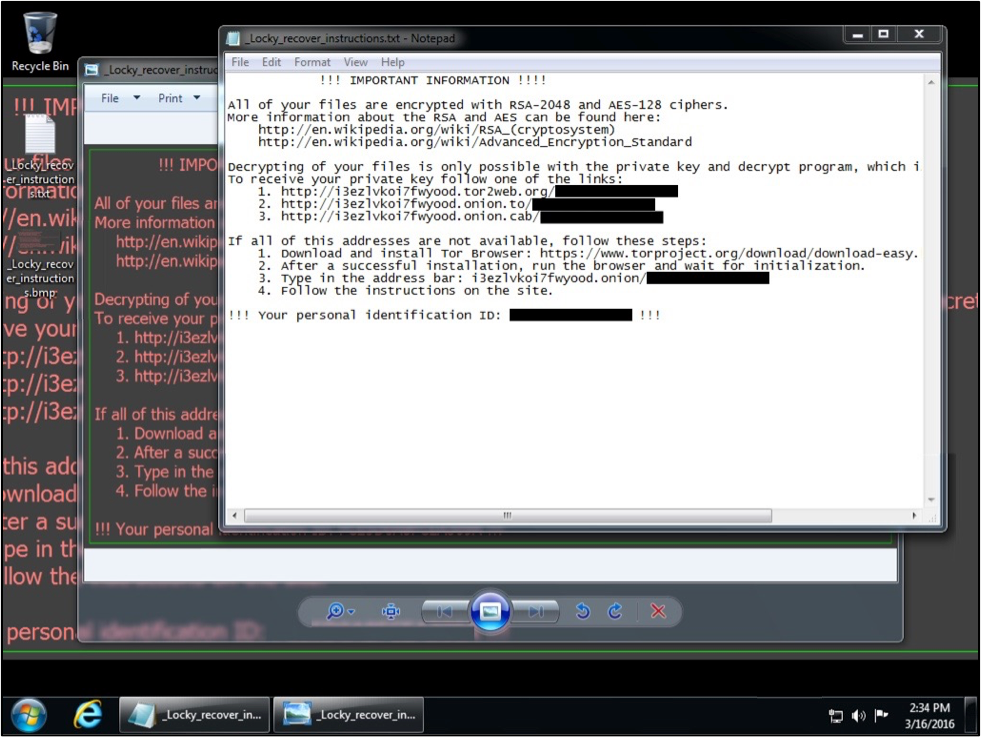Switch to Notepad taskbar button
This screenshot has height=737, width=981.
[195, 714]
